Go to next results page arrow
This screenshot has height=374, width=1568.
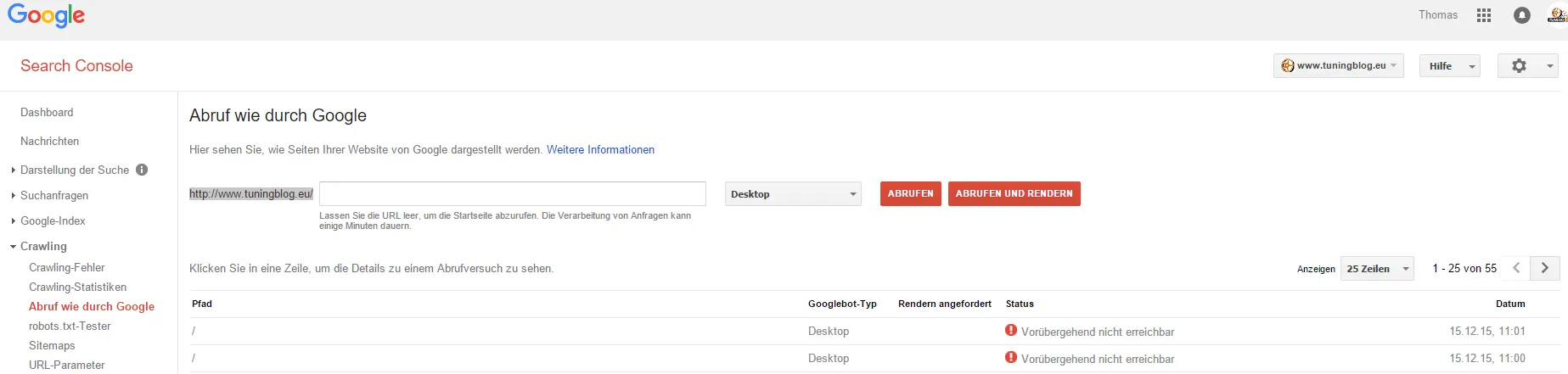(x=1545, y=268)
